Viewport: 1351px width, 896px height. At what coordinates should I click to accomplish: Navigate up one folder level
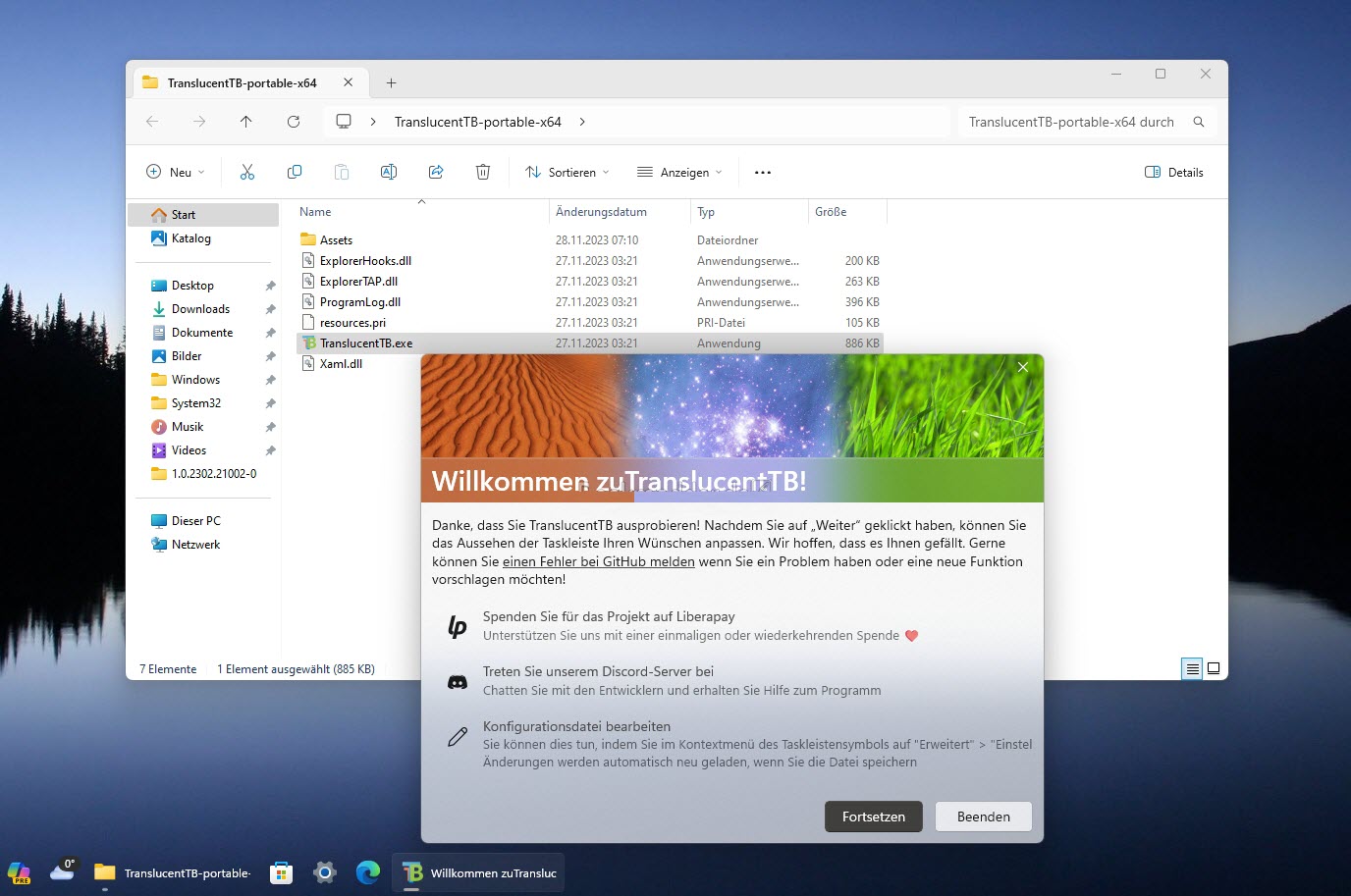click(x=246, y=122)
